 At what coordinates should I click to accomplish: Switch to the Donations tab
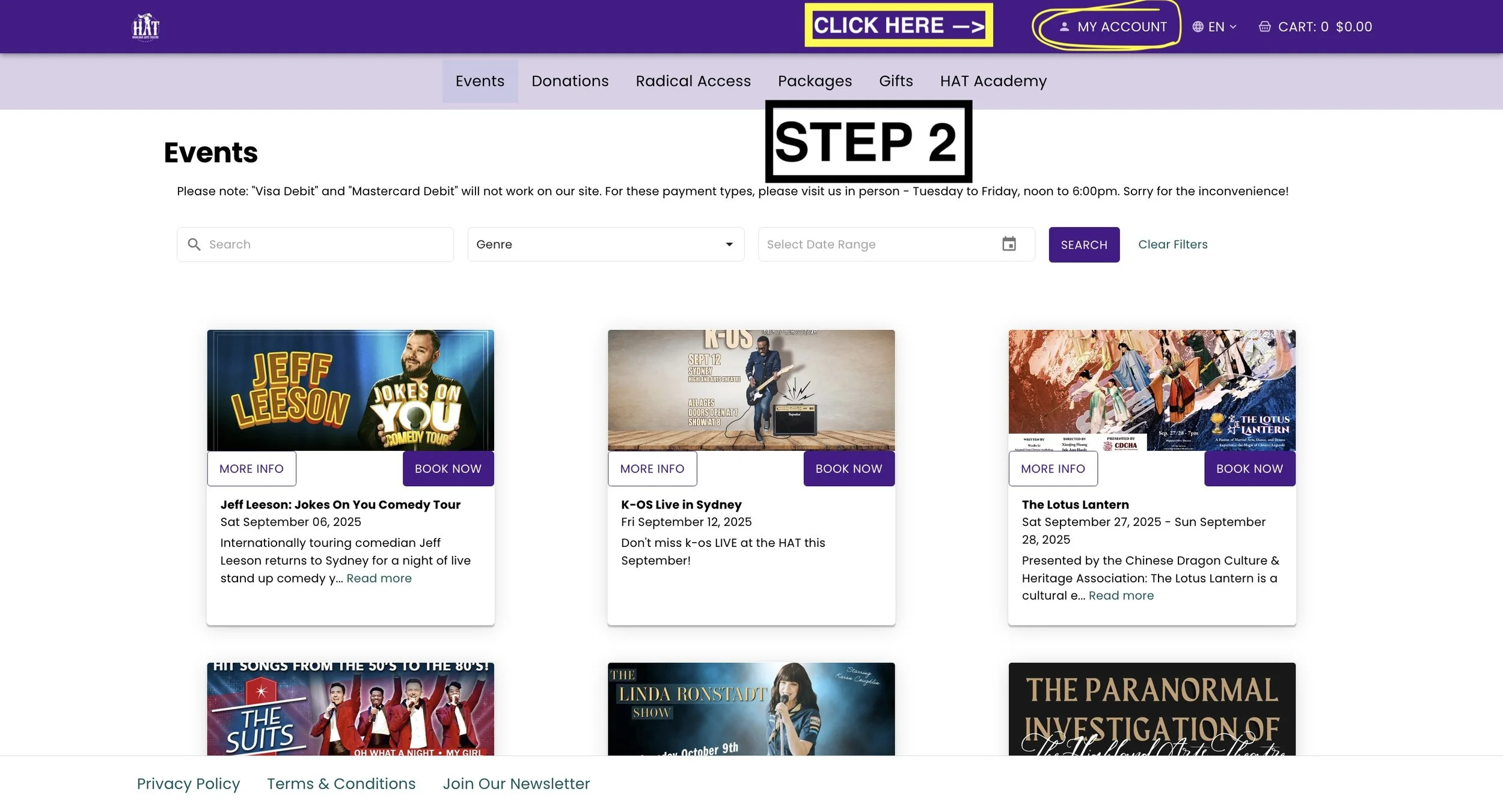(x=569, y=81)
